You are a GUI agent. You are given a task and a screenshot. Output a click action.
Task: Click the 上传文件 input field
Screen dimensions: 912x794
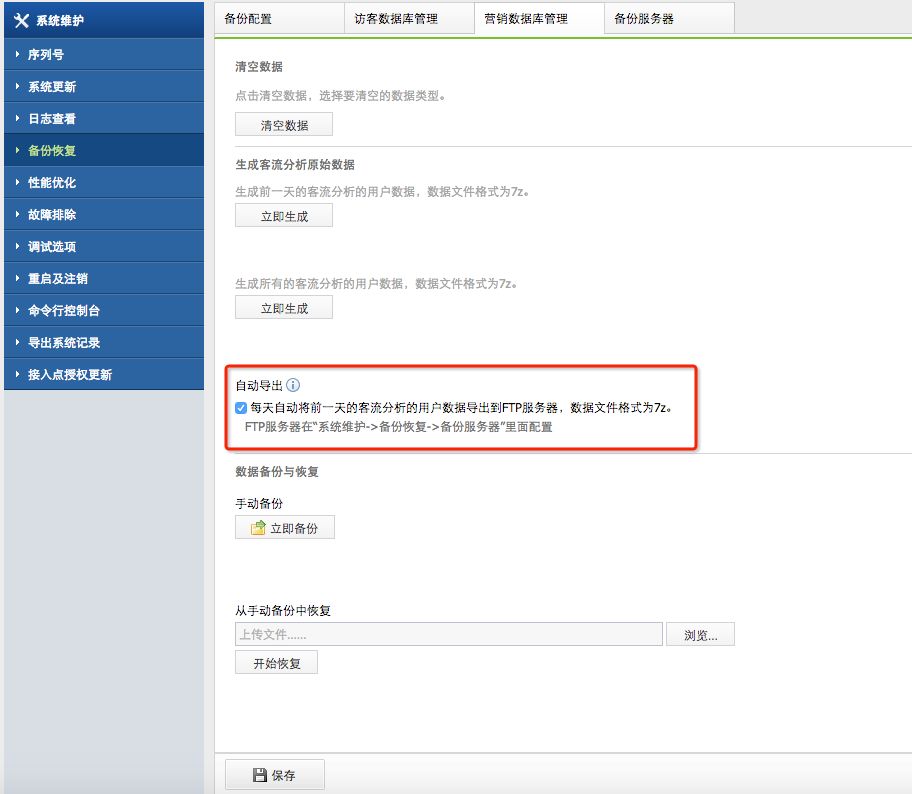tap(448, 635)
